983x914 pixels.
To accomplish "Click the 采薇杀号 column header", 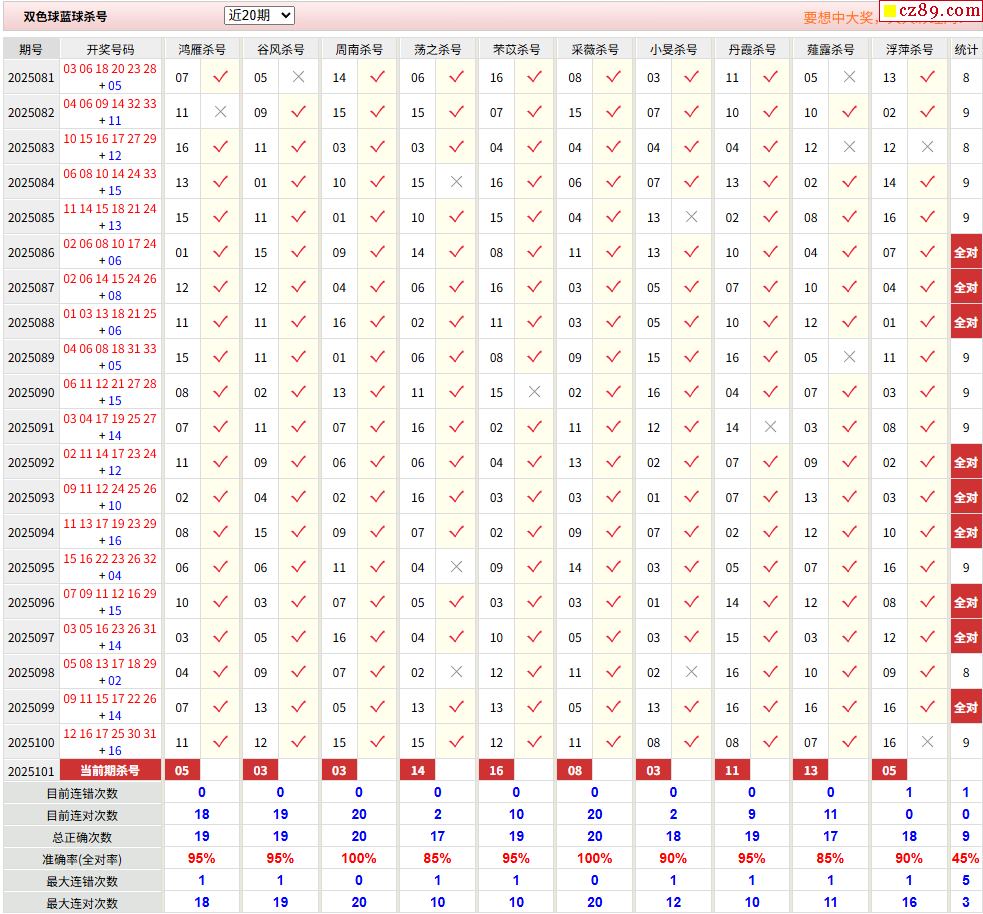I will point(595,49).
